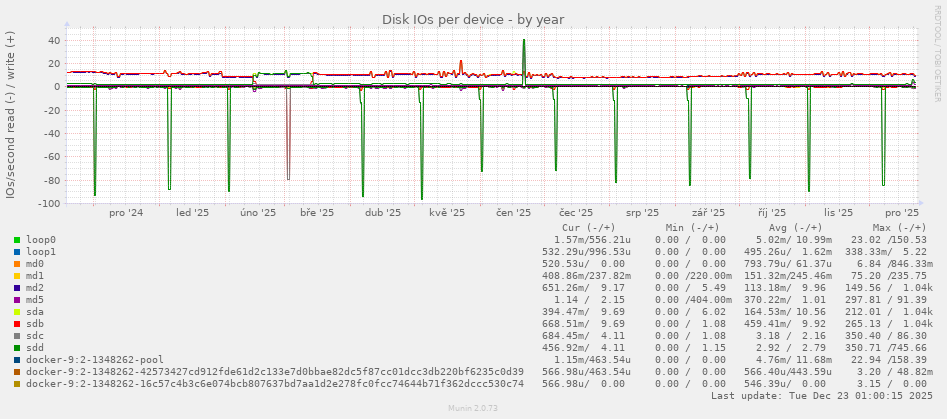
Task: Click the pro '25 axis label
Action: point(902,213)
